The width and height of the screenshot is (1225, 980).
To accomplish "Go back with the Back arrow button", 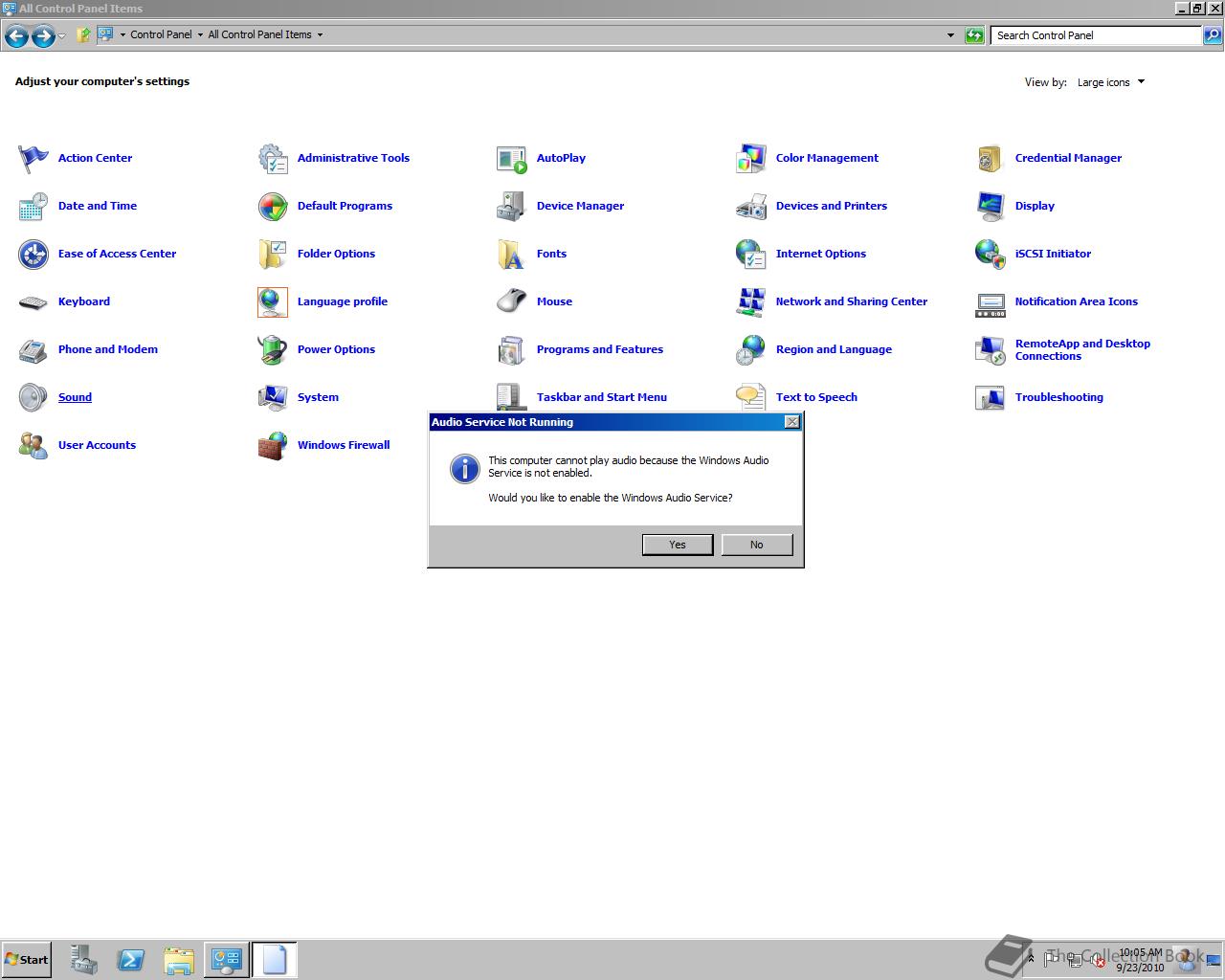I will click(x=16, y=36).
